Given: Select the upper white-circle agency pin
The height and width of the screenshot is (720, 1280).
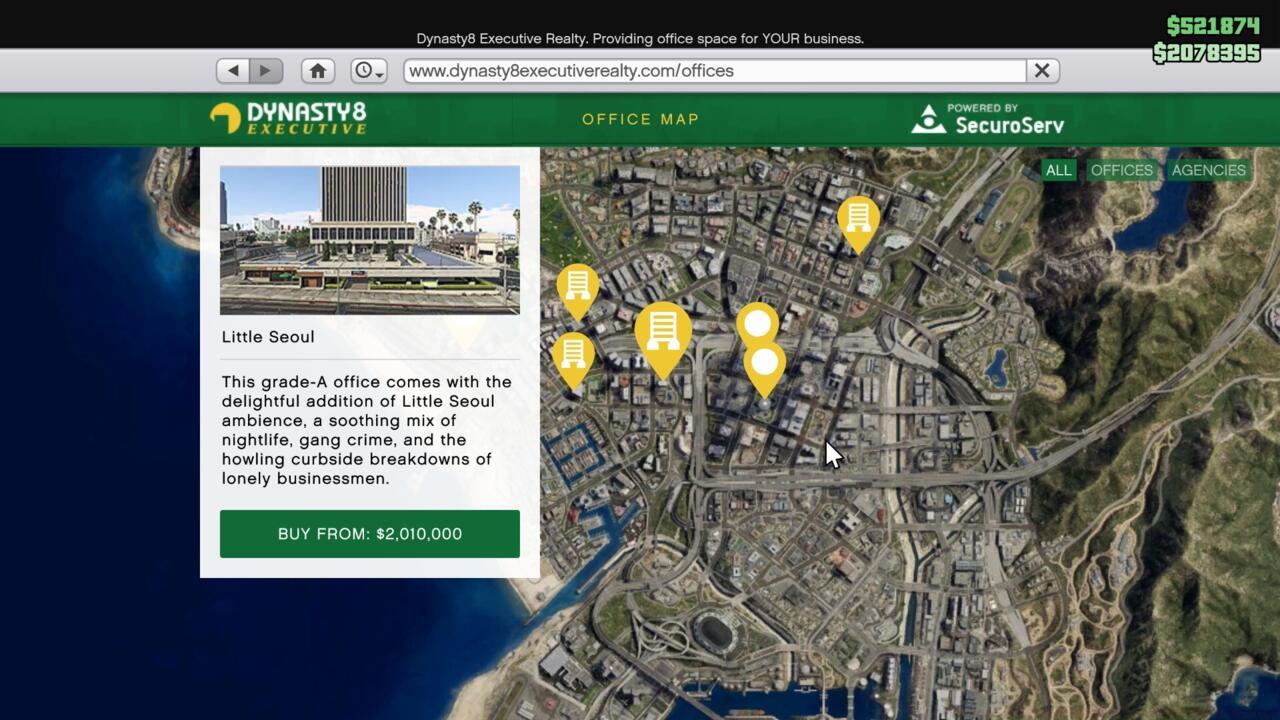Looking at the screenshot, I should pos(757,323).
